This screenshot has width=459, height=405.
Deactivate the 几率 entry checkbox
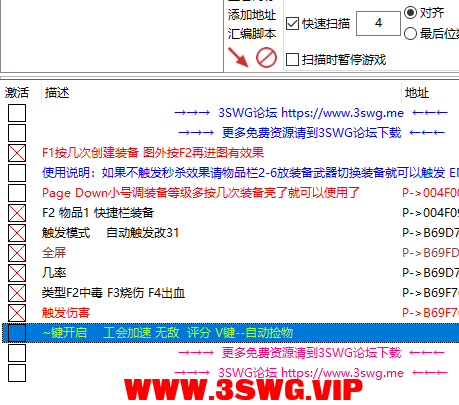click(17, 273)
